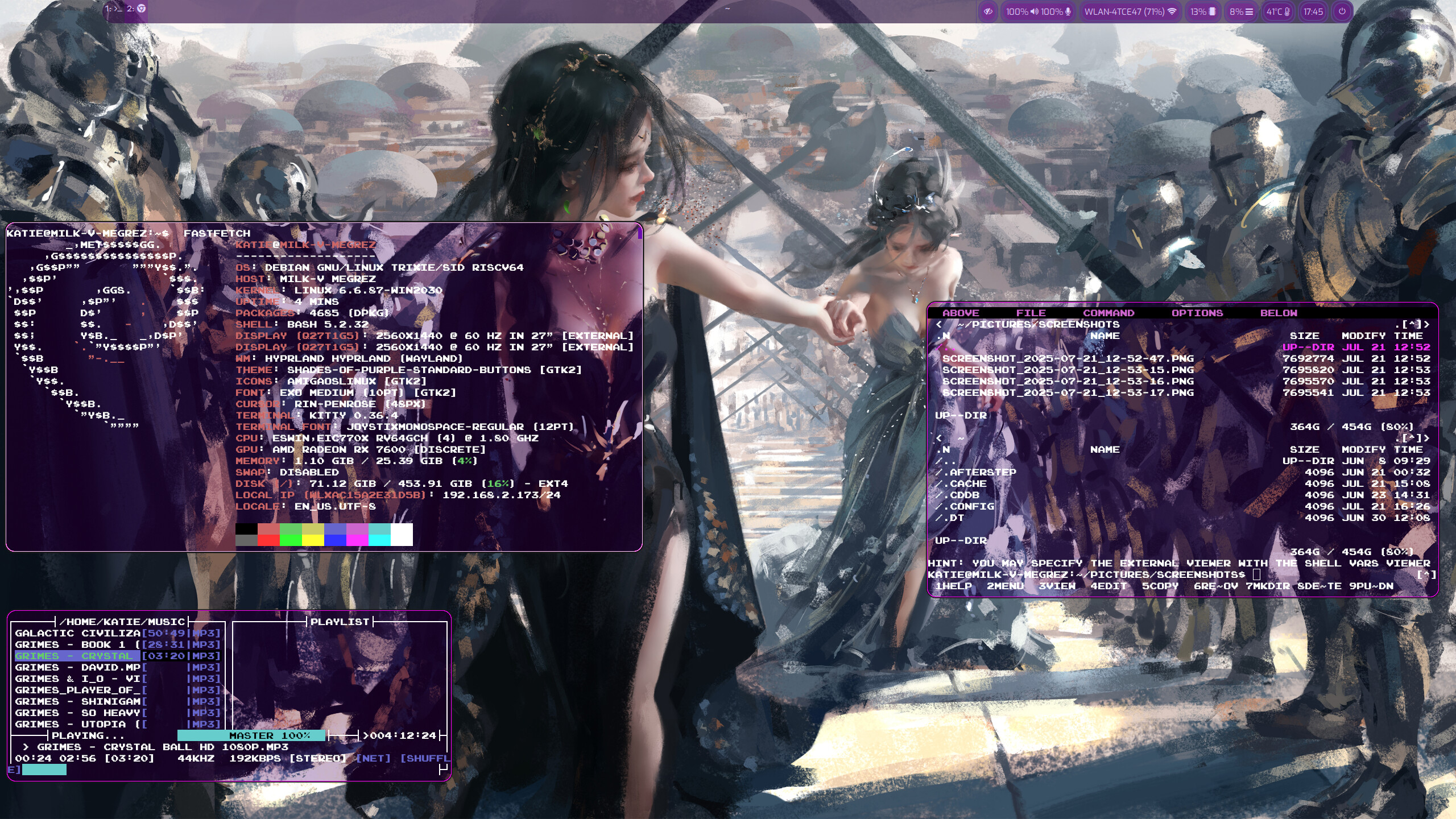Click the crossed-eye idle inhibitor icon
This screenshot has height=819, width=1456.
coord(988,11)
